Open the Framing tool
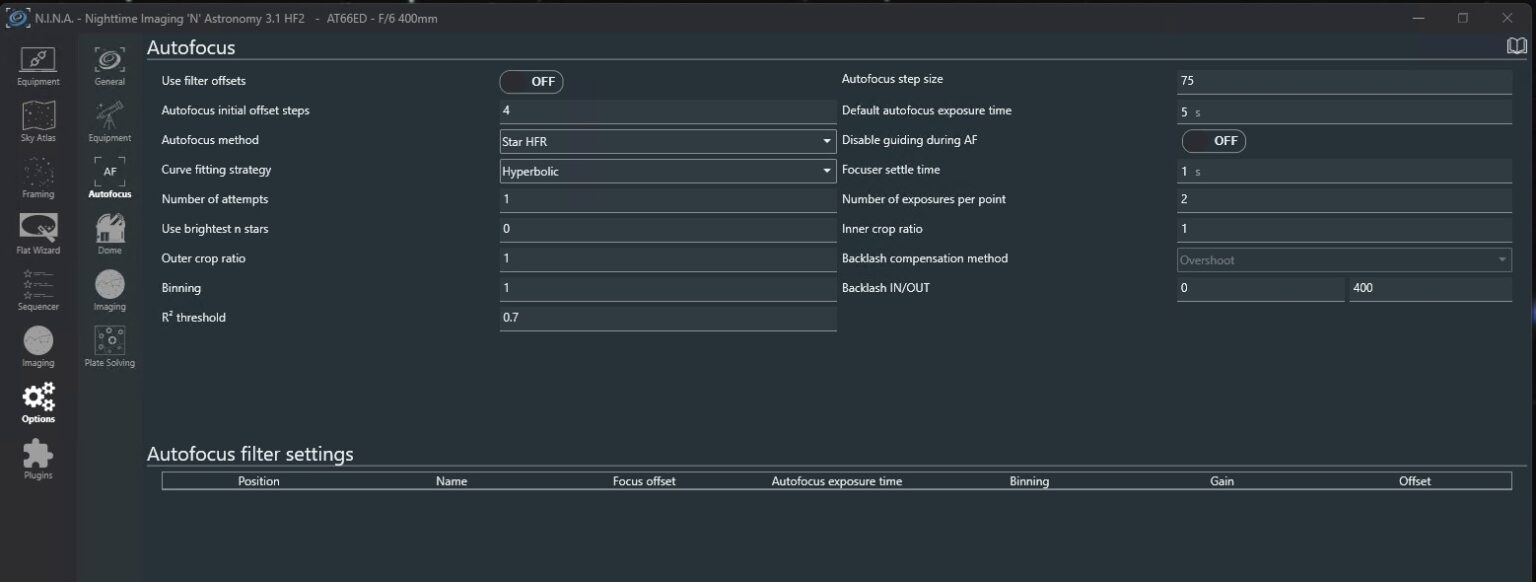The image size is (1536, 582). (x=38, y=177)
